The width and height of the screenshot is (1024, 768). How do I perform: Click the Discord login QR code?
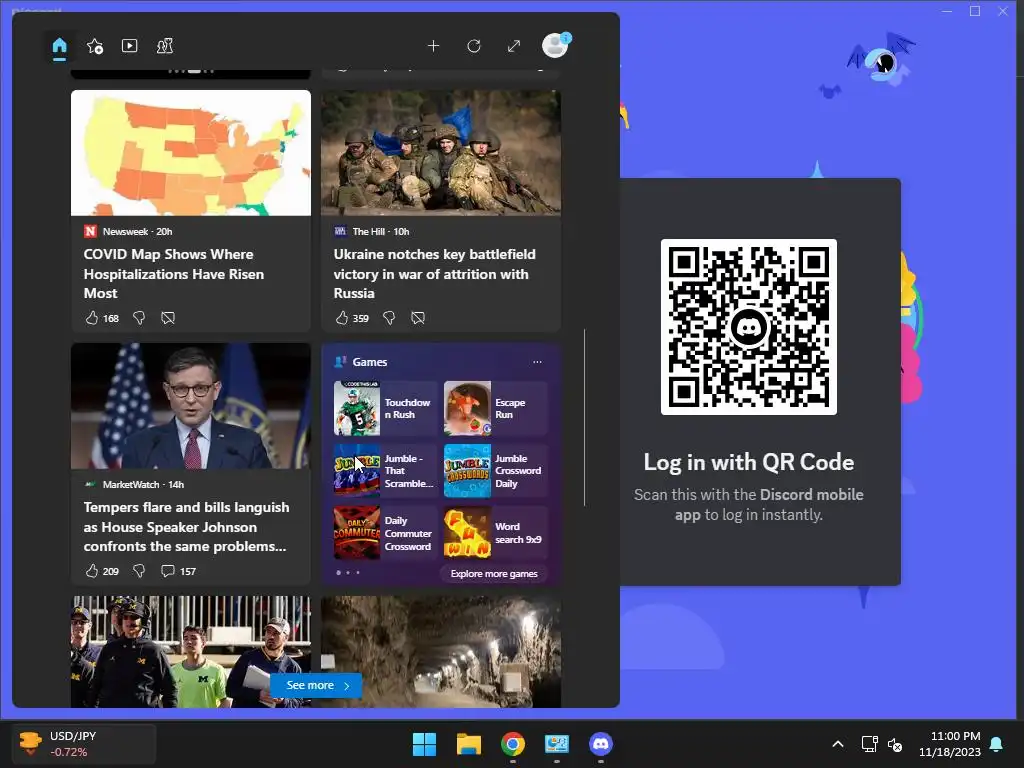748,327
